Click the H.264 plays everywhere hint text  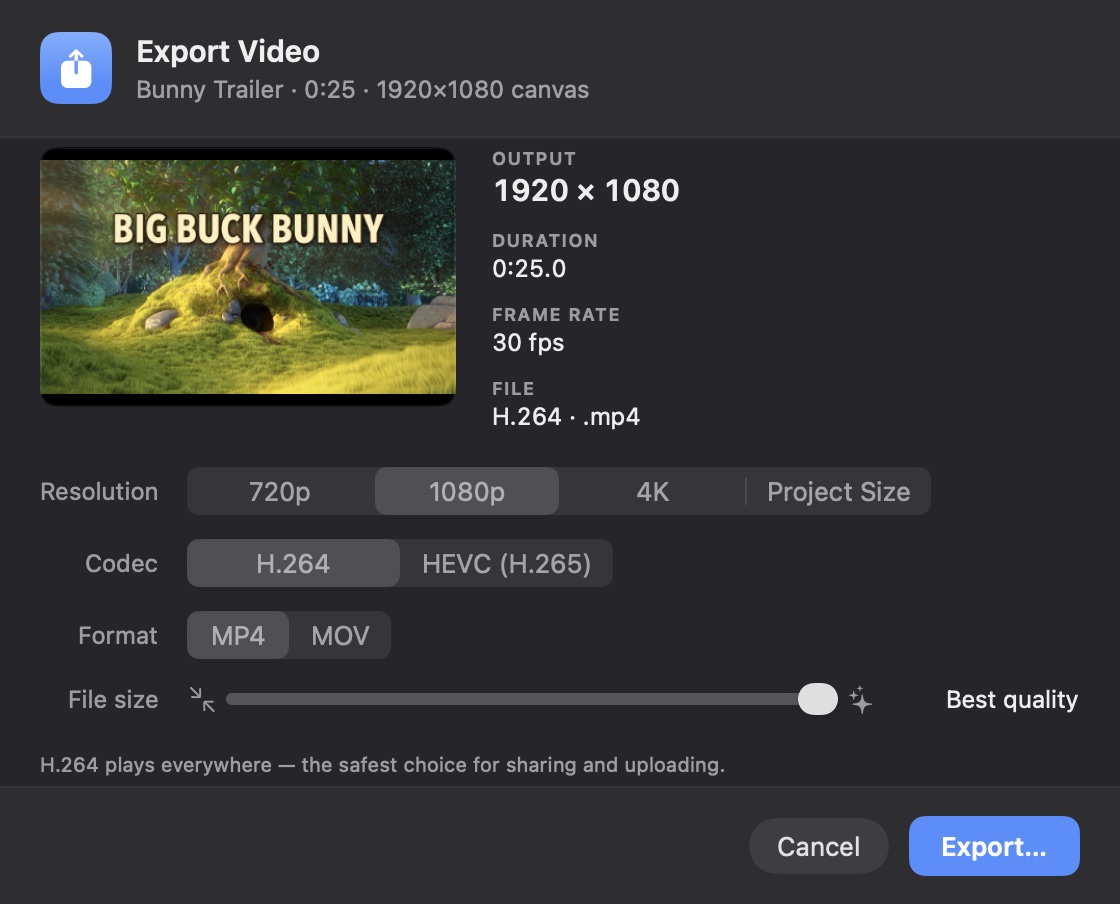(x=382, y=765)
